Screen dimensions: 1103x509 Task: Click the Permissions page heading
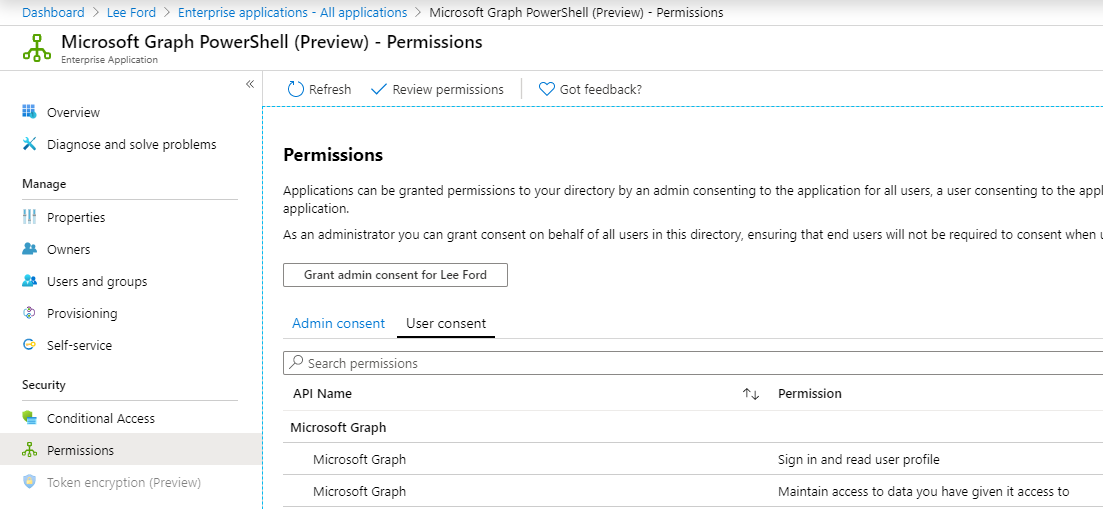point(333,155)
